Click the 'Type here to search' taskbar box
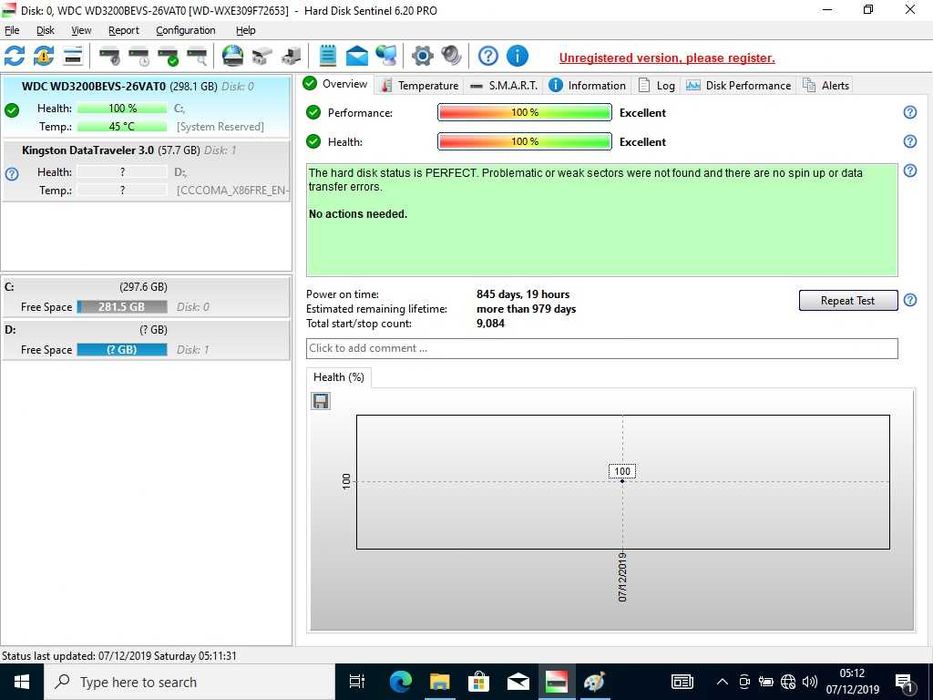 (x=189, y=682)
